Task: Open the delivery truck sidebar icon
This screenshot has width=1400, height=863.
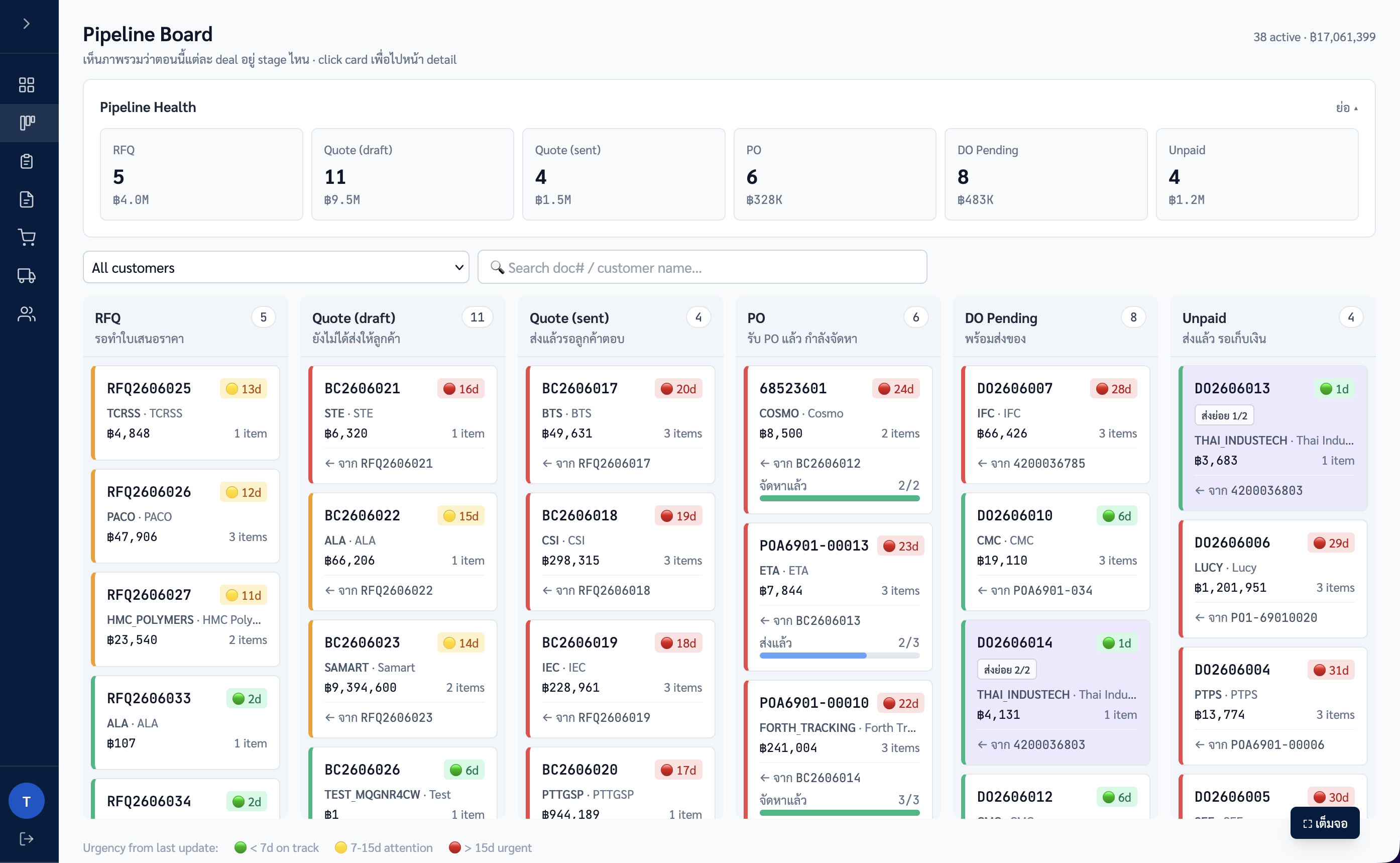Action: [26, 276]
